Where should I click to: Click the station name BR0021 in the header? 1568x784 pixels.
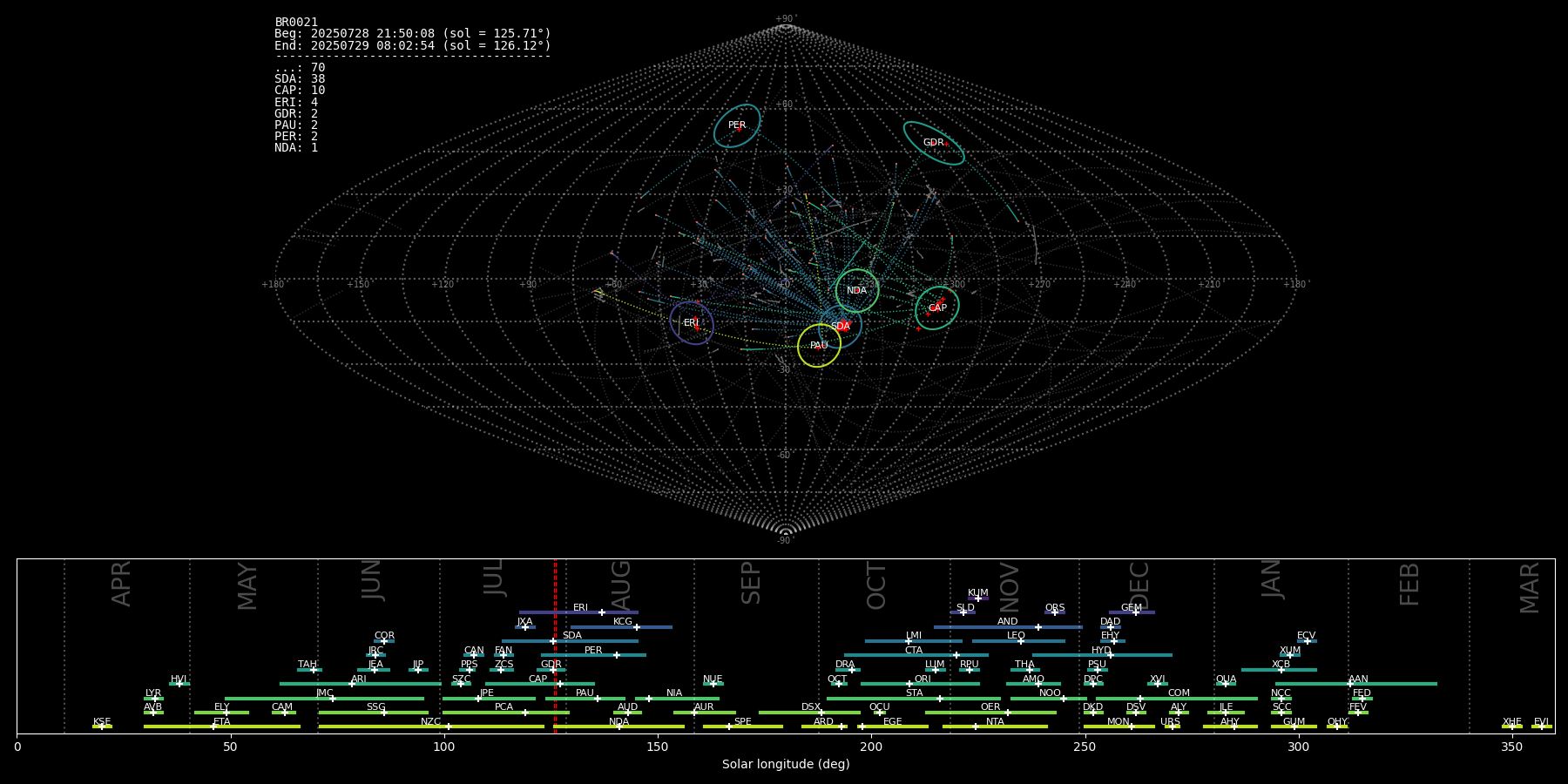pyautogui.click(x=296, y=22)
